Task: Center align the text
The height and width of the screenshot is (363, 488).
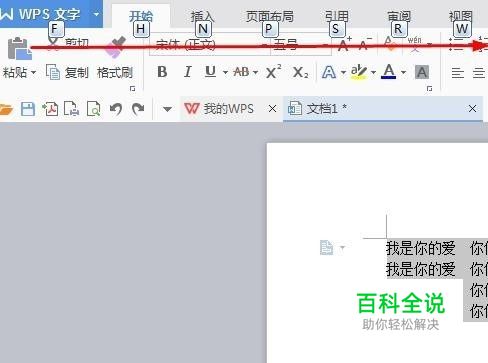Action: pos(479,73)
